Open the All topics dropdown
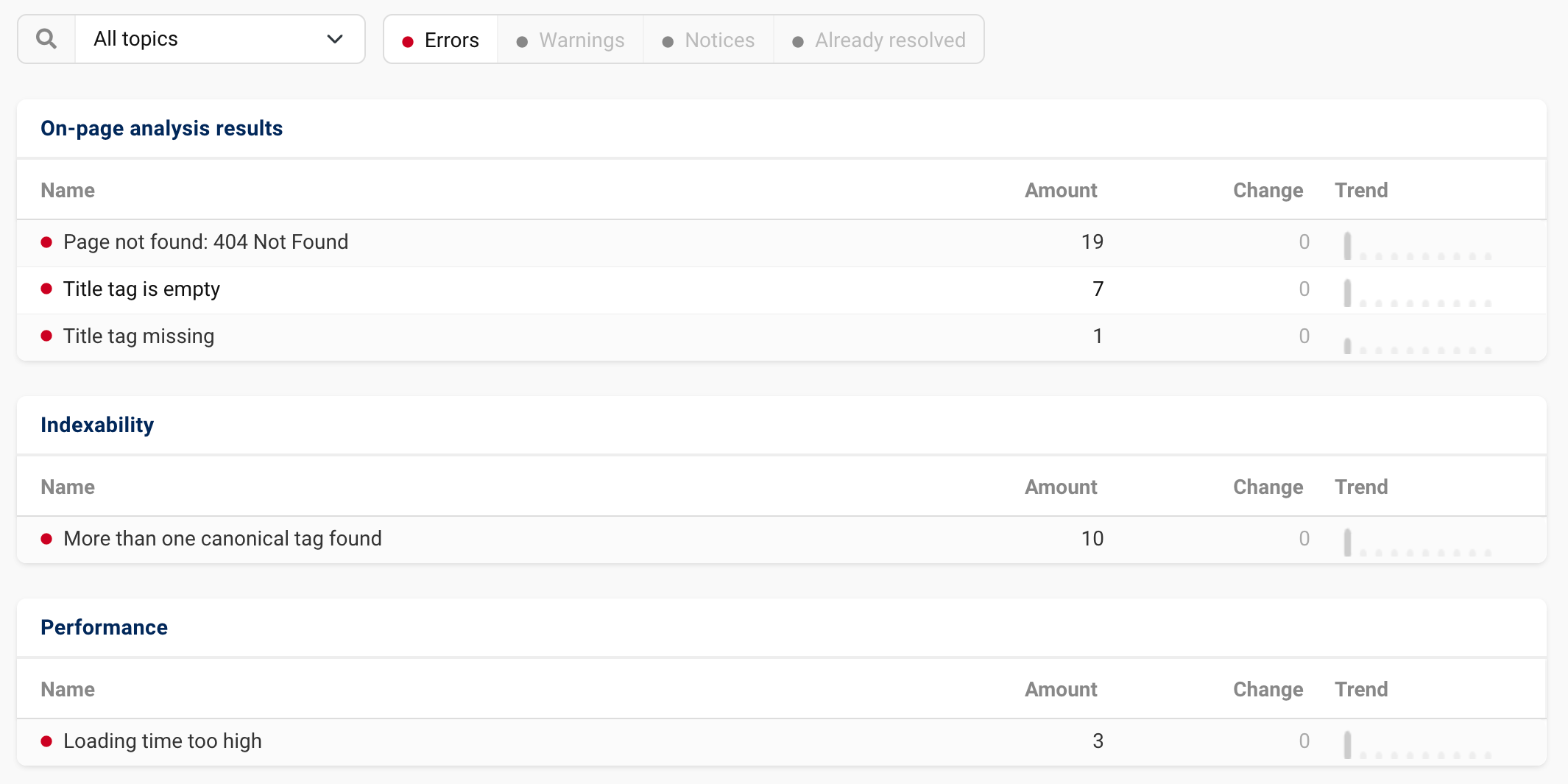The width and height of the screenshot is (1568, 784). pyautogui.click(x=220, y=39)
